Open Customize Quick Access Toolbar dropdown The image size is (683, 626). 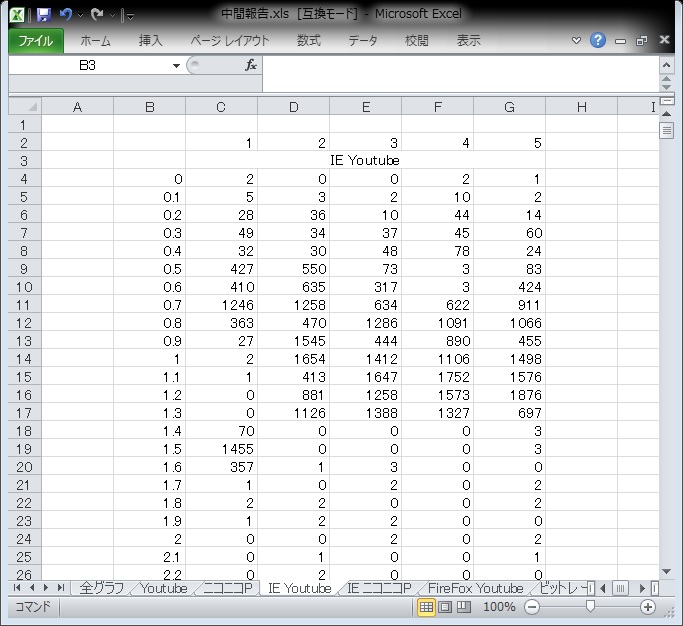(130, 16)
